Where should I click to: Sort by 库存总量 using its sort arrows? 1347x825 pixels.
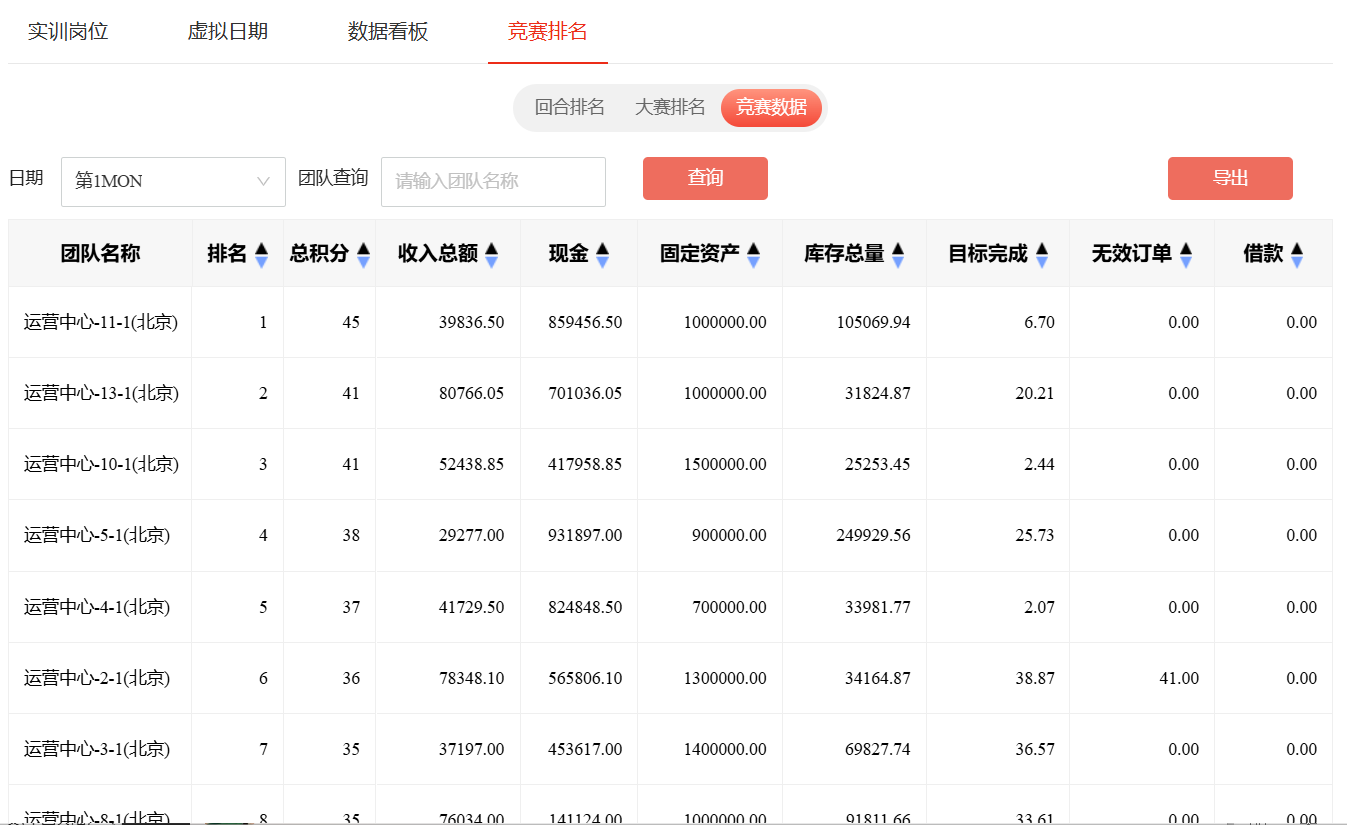(x=898, y=255)
